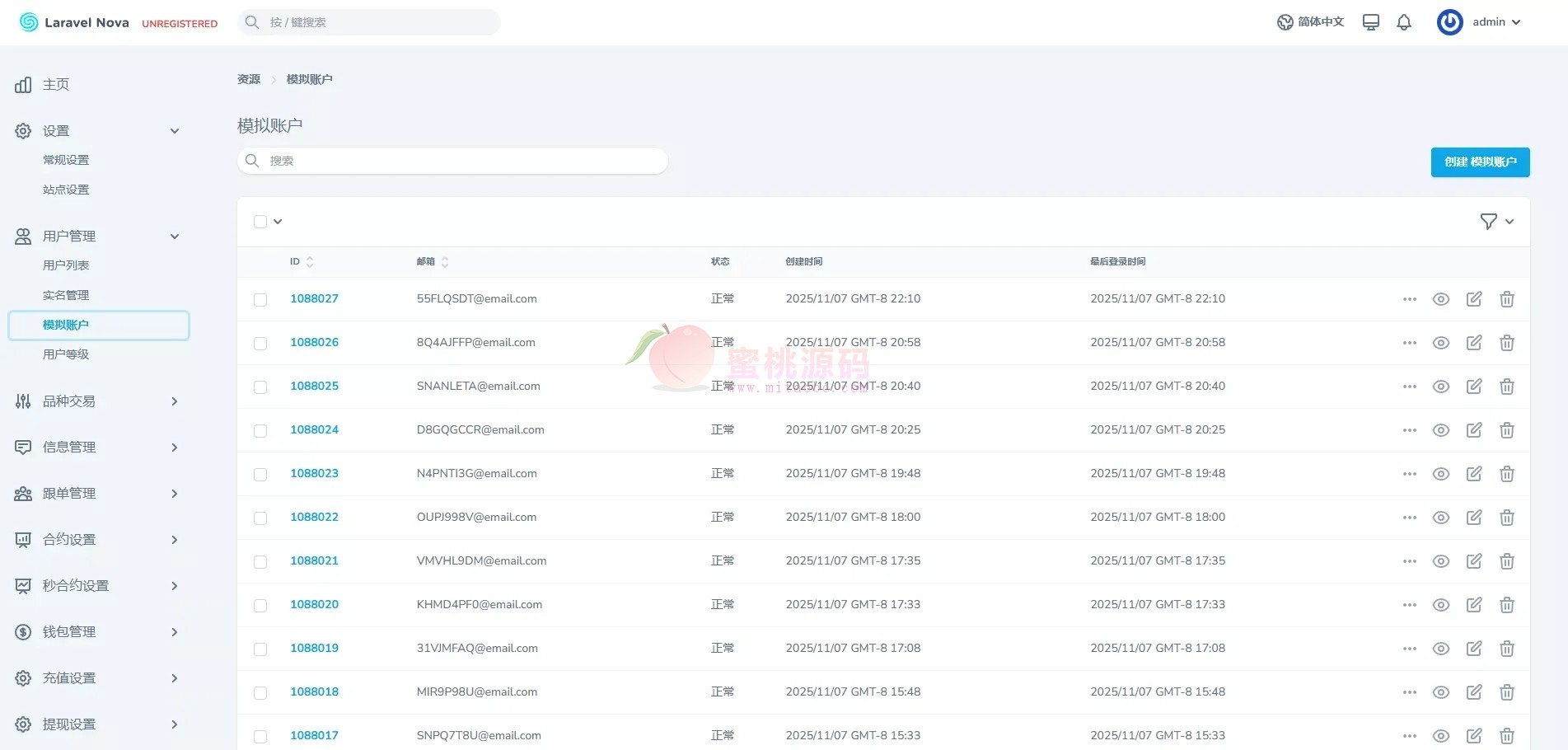Delete the row for ID 1088027

1506,299
